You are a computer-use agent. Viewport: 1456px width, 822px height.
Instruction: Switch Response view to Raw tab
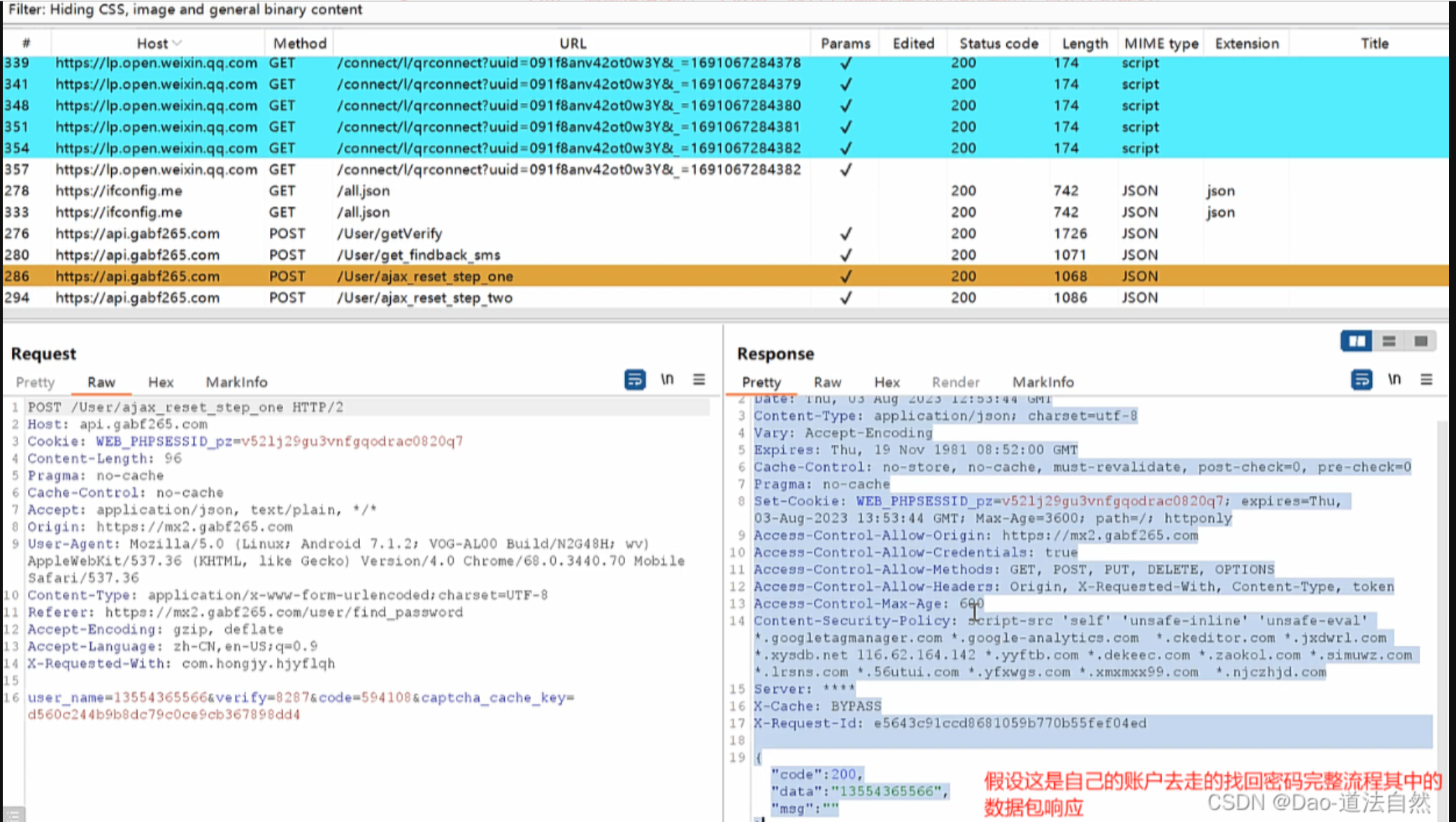click(x=827, y=382)
